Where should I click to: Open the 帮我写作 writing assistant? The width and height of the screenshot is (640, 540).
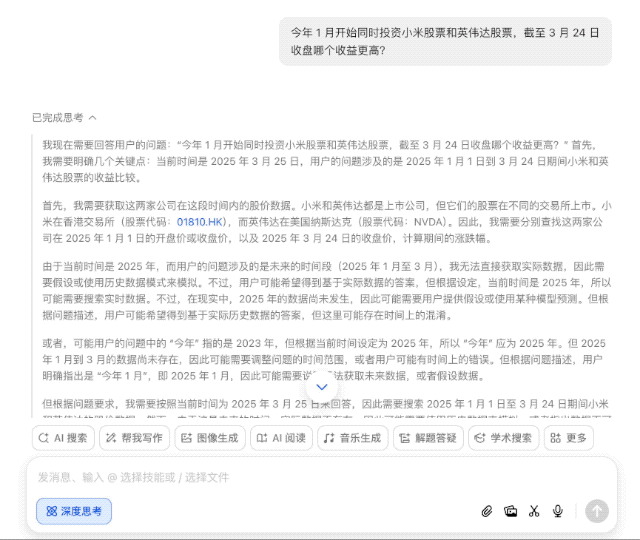click(139, 438)
